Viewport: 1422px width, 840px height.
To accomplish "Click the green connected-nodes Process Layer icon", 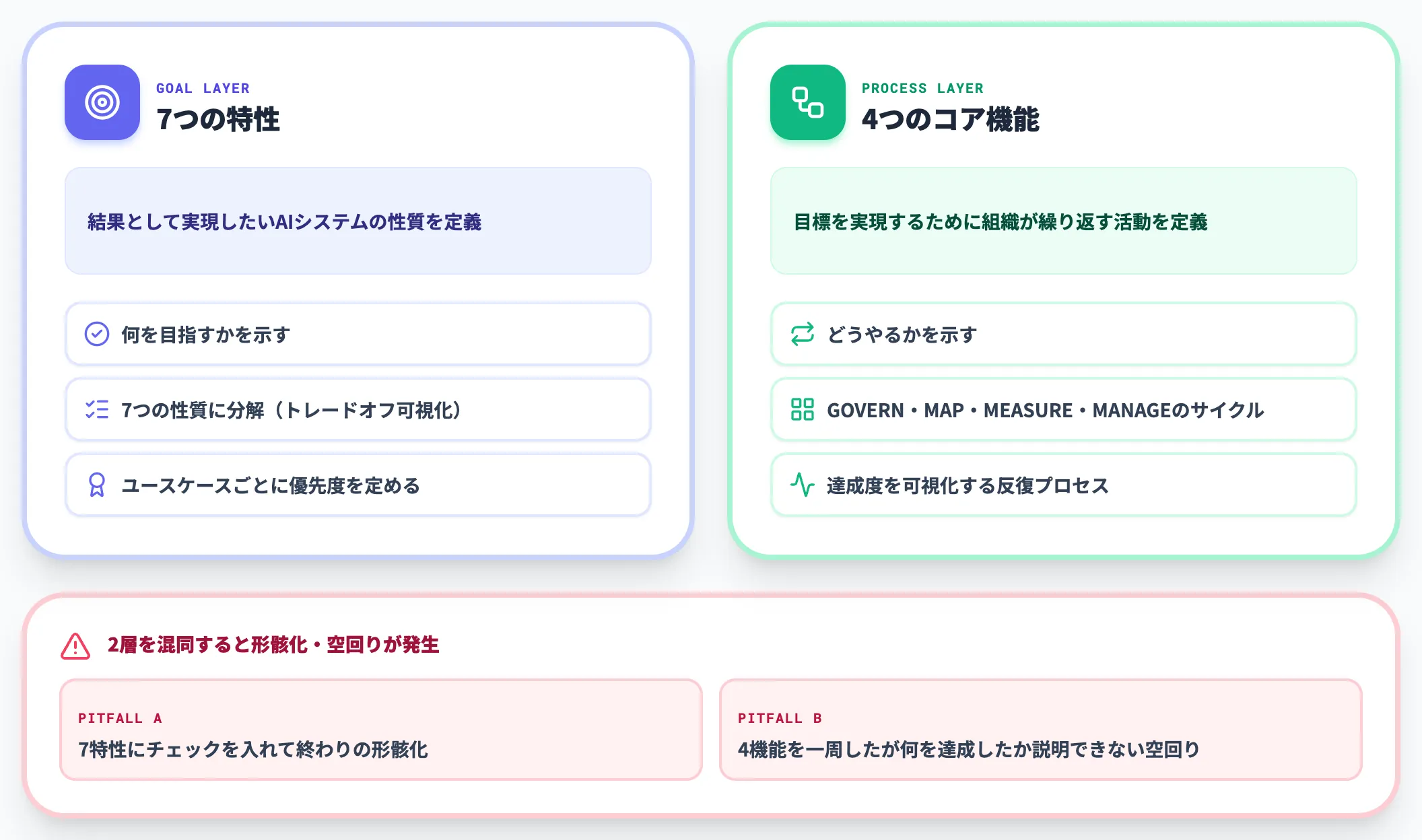I will (x=808, y=102).
